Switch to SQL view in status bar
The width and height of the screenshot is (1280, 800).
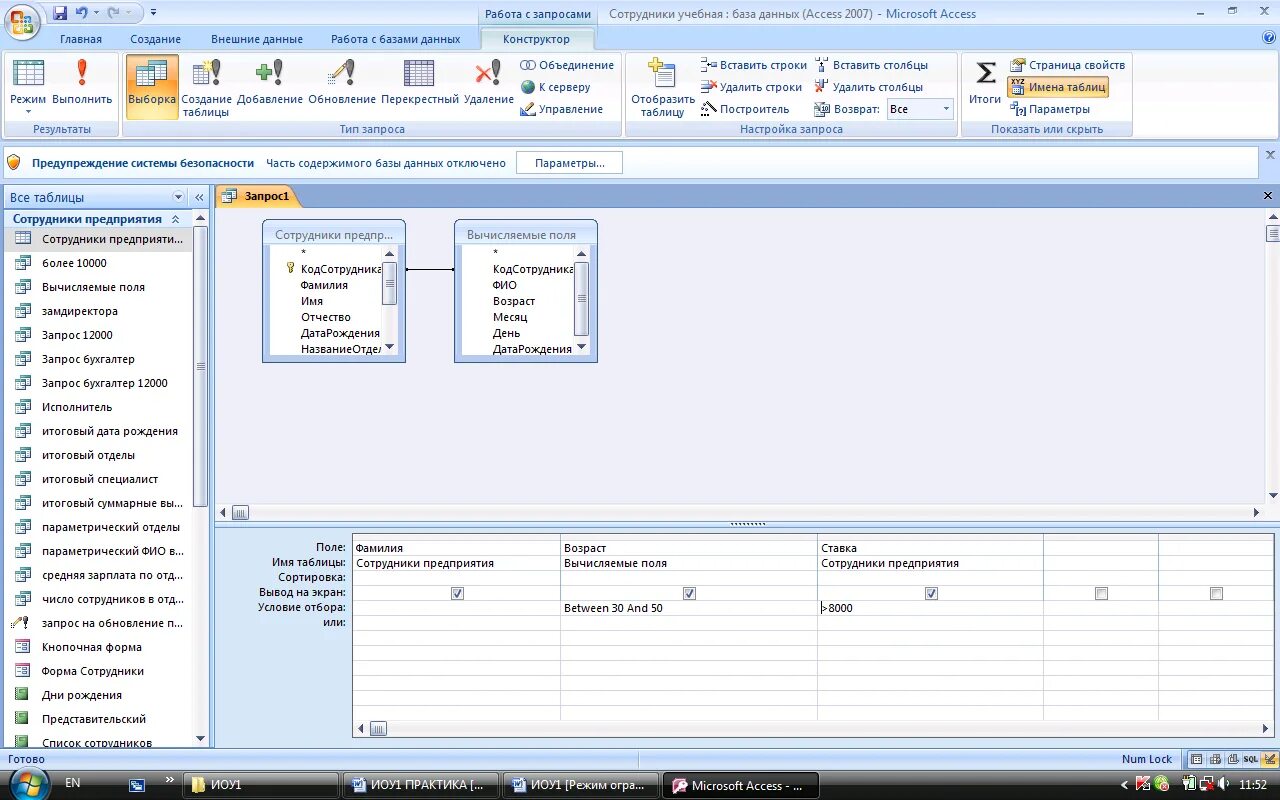(1250, 759)
